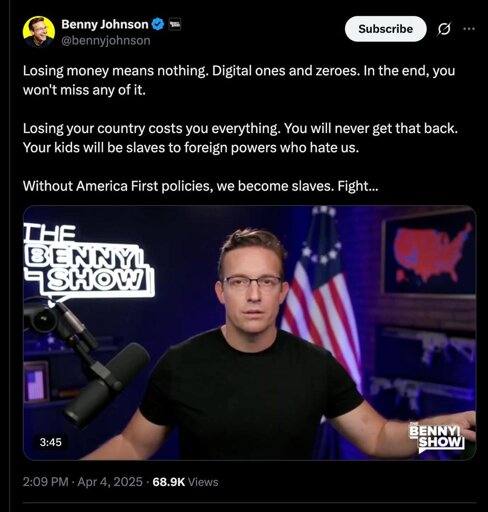This screenshot has width=488, height=512.
Task: Click the small affiliate badge after the checkmark
Action: coord(174,24)
